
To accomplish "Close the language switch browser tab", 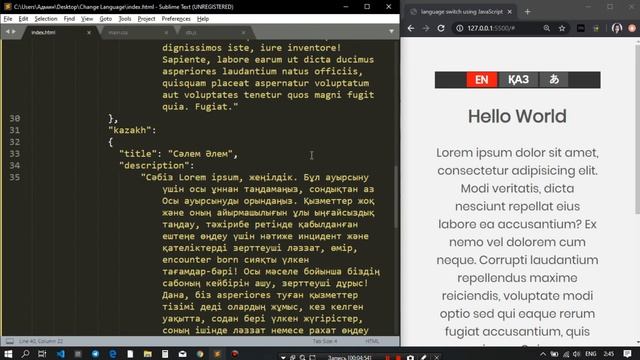I will 509,12.
